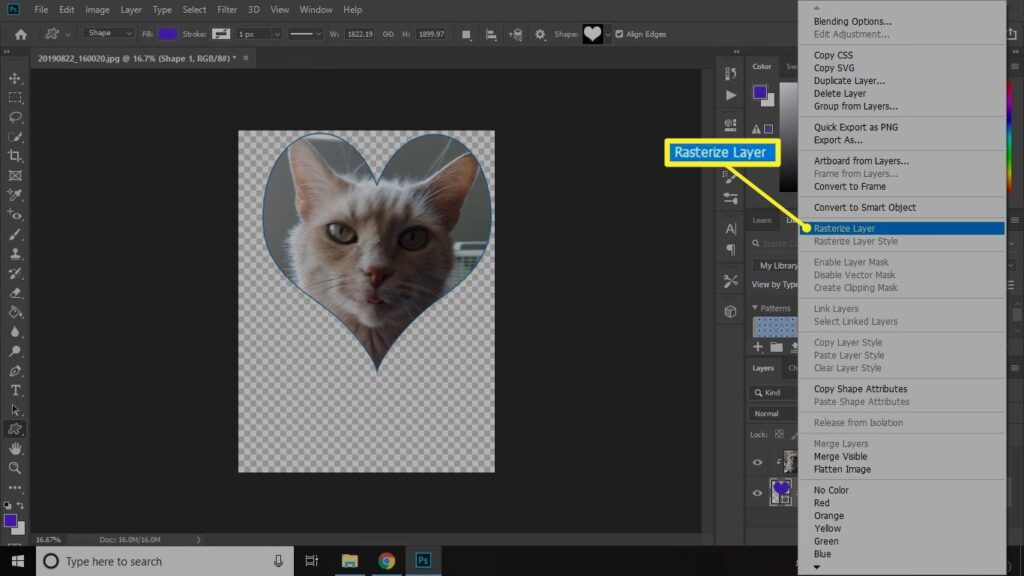Open the Shape tool mode dropdown
The height and width of the screenshot is (576, 1024).
click(x=108, y=34)
